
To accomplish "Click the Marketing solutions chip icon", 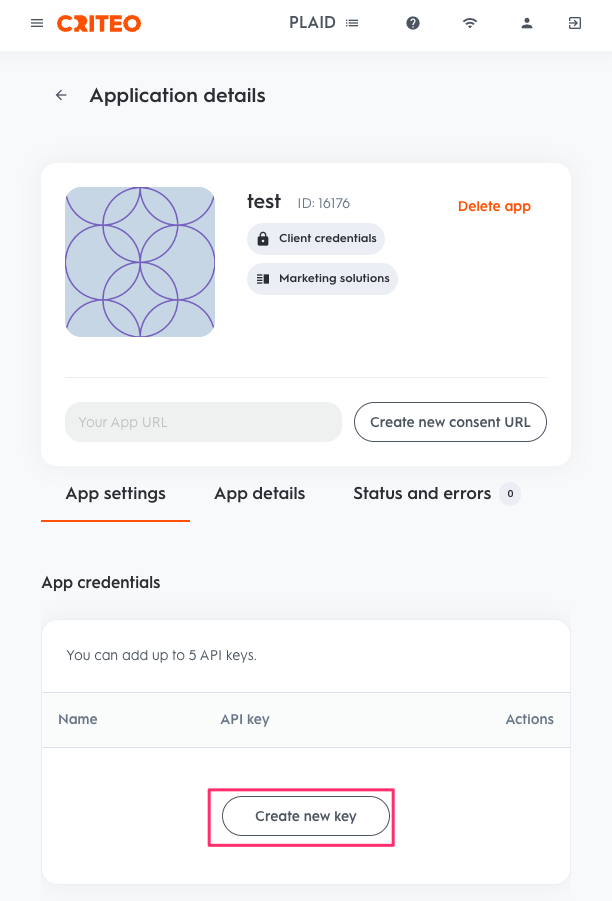I will click(x=263, y=279).
